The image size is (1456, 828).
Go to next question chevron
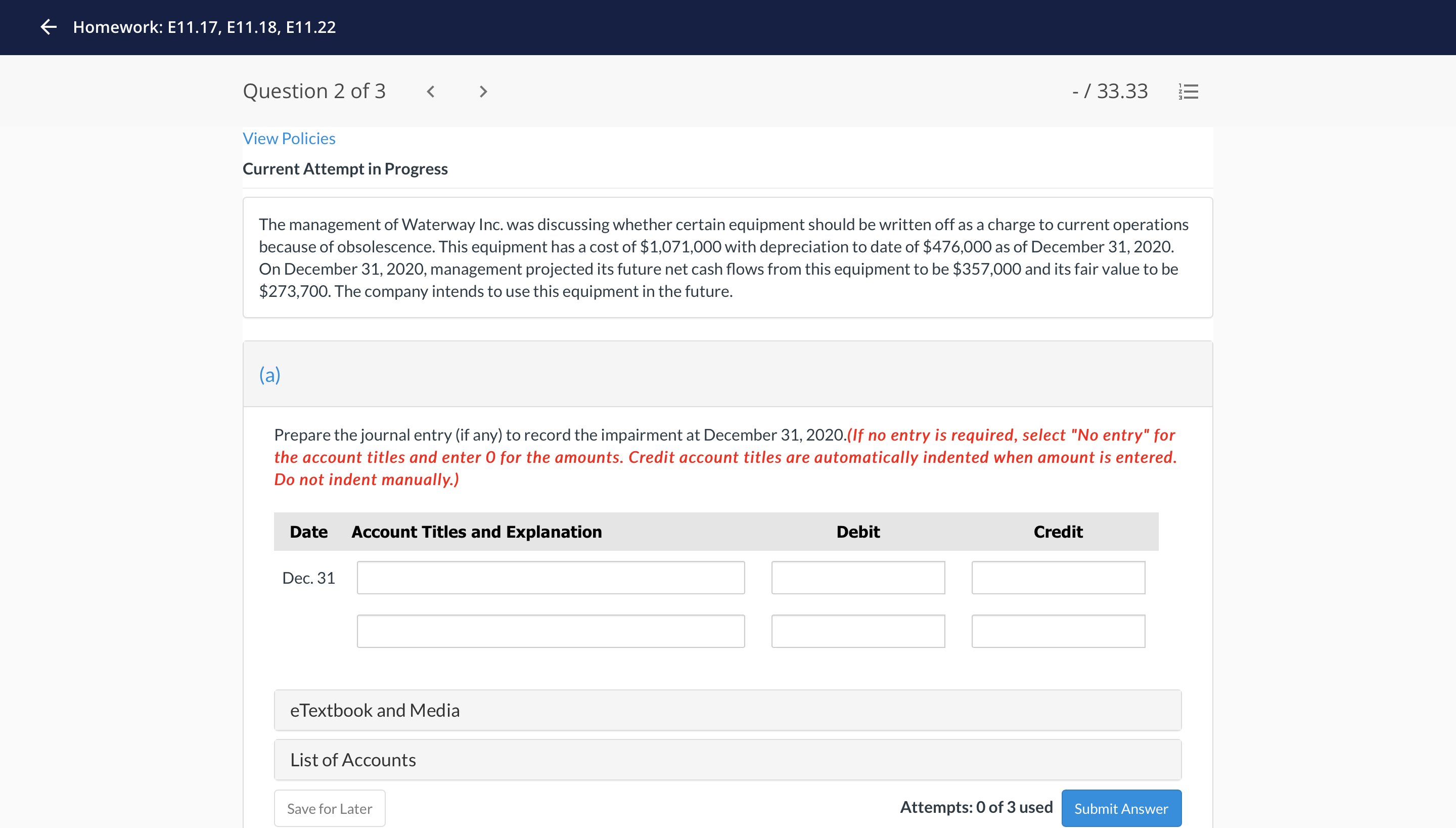[483, 92]
